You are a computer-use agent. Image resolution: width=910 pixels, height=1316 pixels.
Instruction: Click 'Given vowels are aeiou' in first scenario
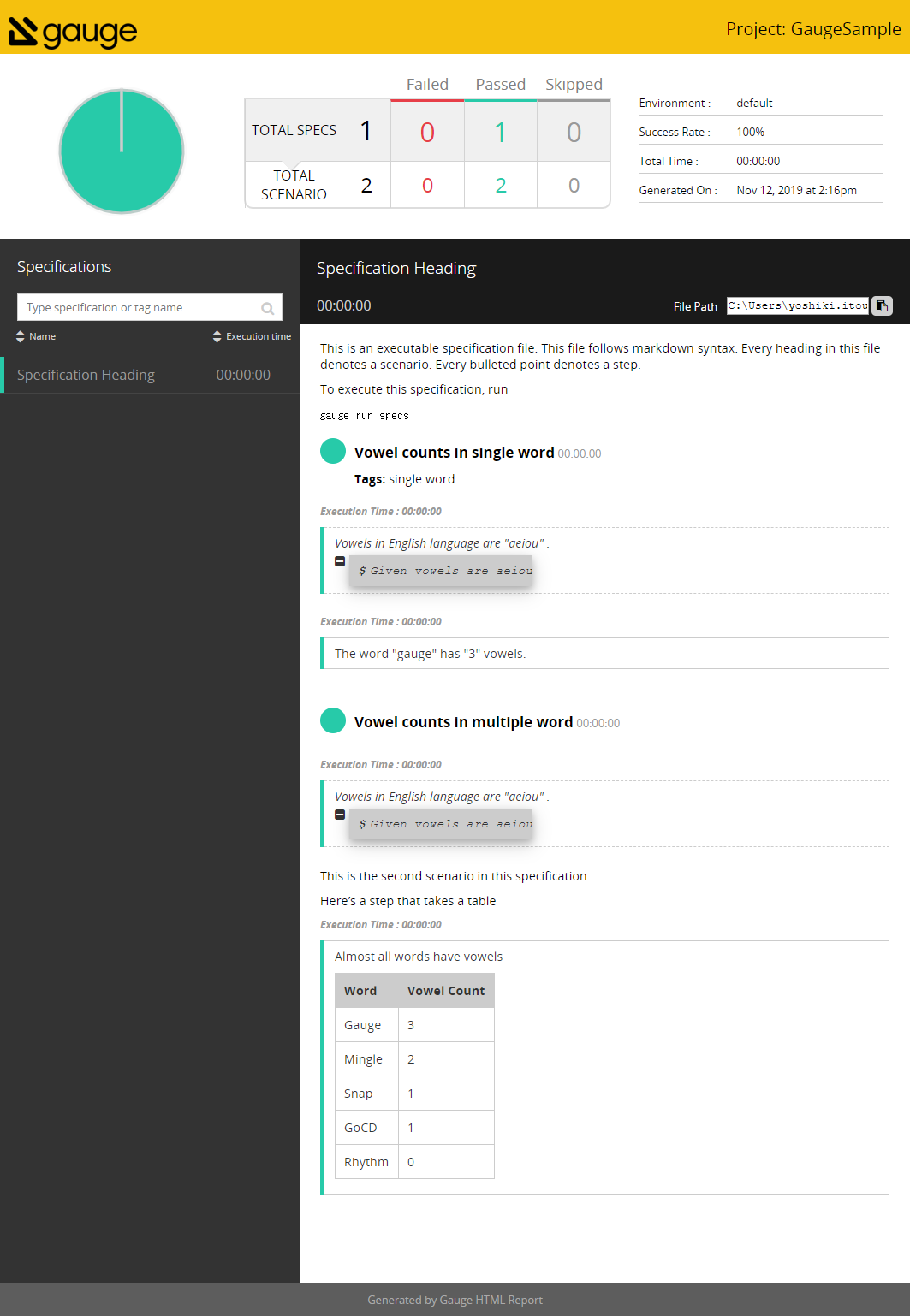(441, 571)
